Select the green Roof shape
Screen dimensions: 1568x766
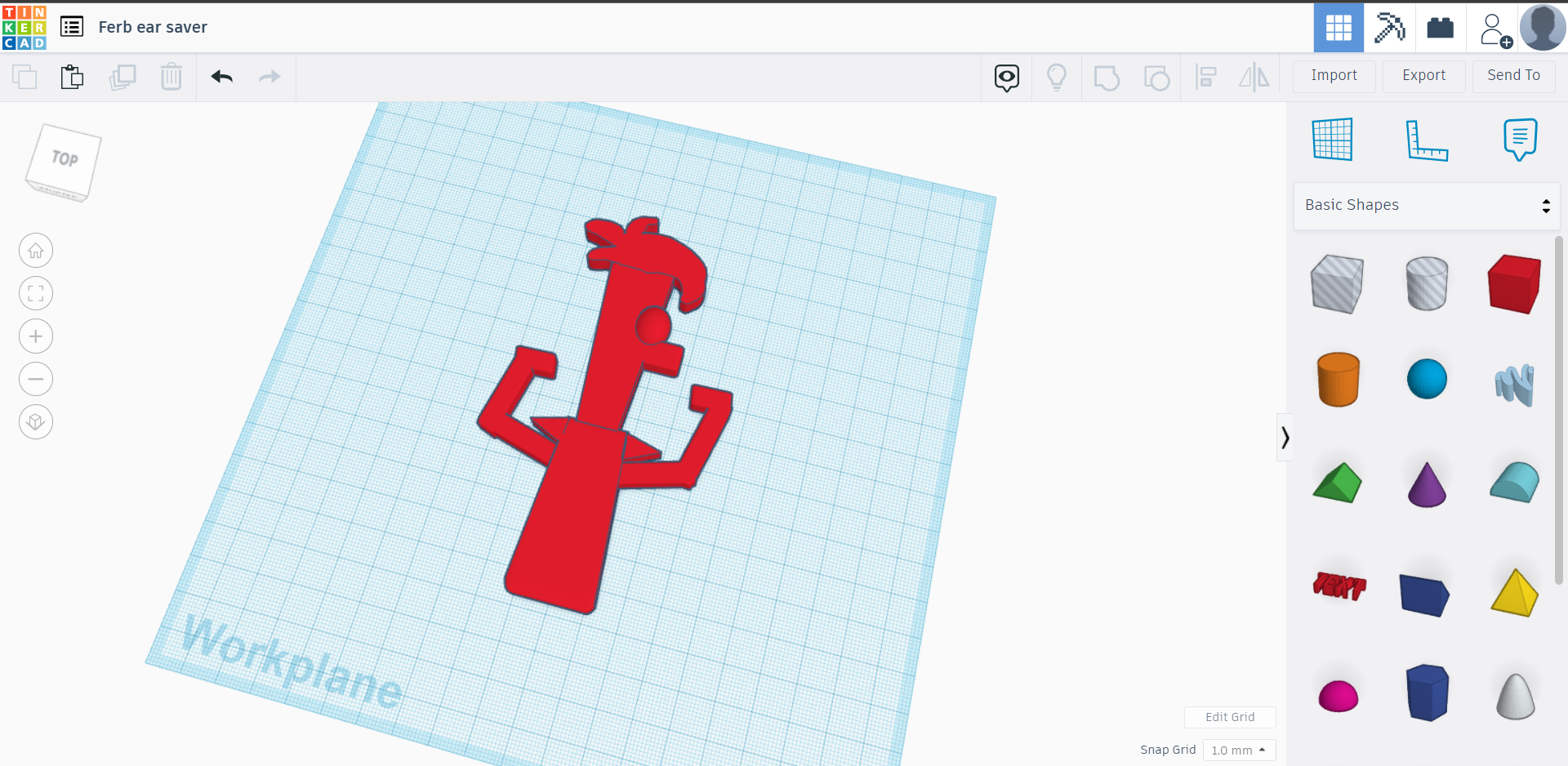tap(1338, 483)
